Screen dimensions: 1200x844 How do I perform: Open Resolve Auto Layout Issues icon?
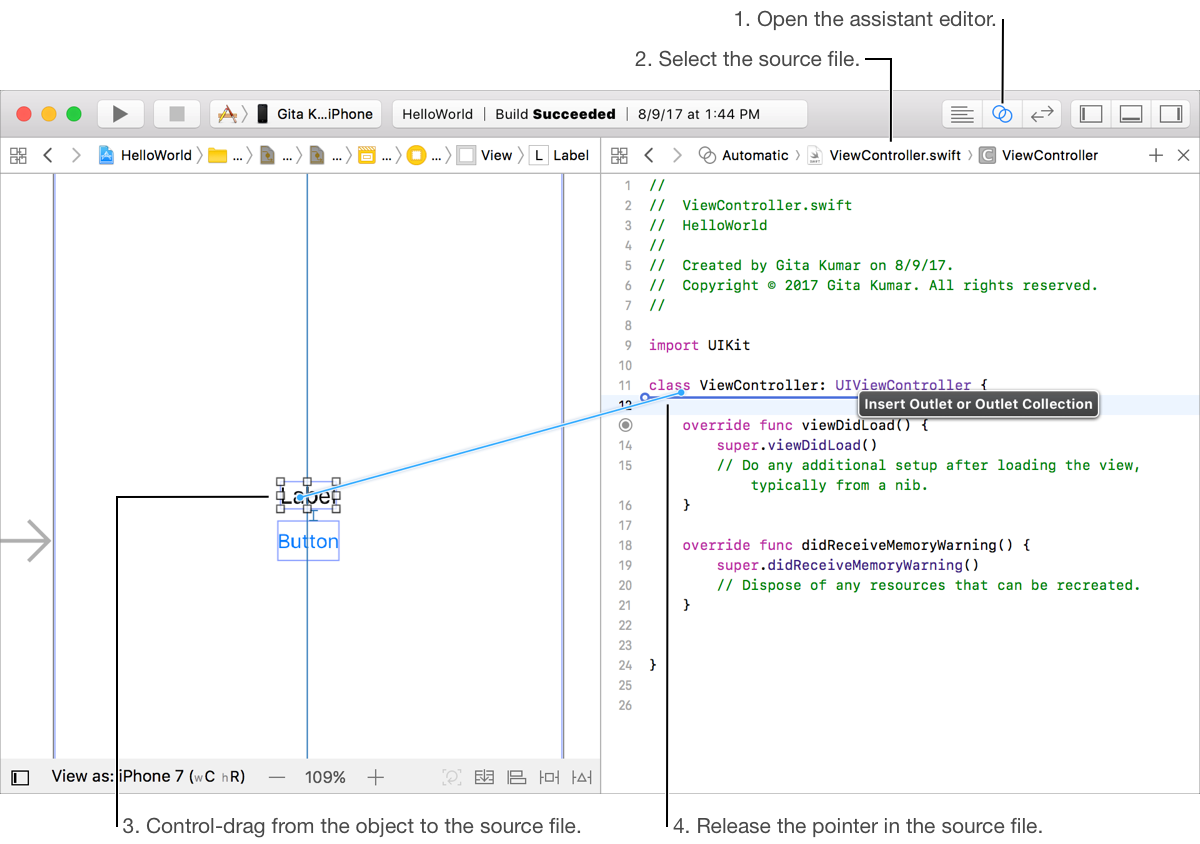(x=582, y=777)
